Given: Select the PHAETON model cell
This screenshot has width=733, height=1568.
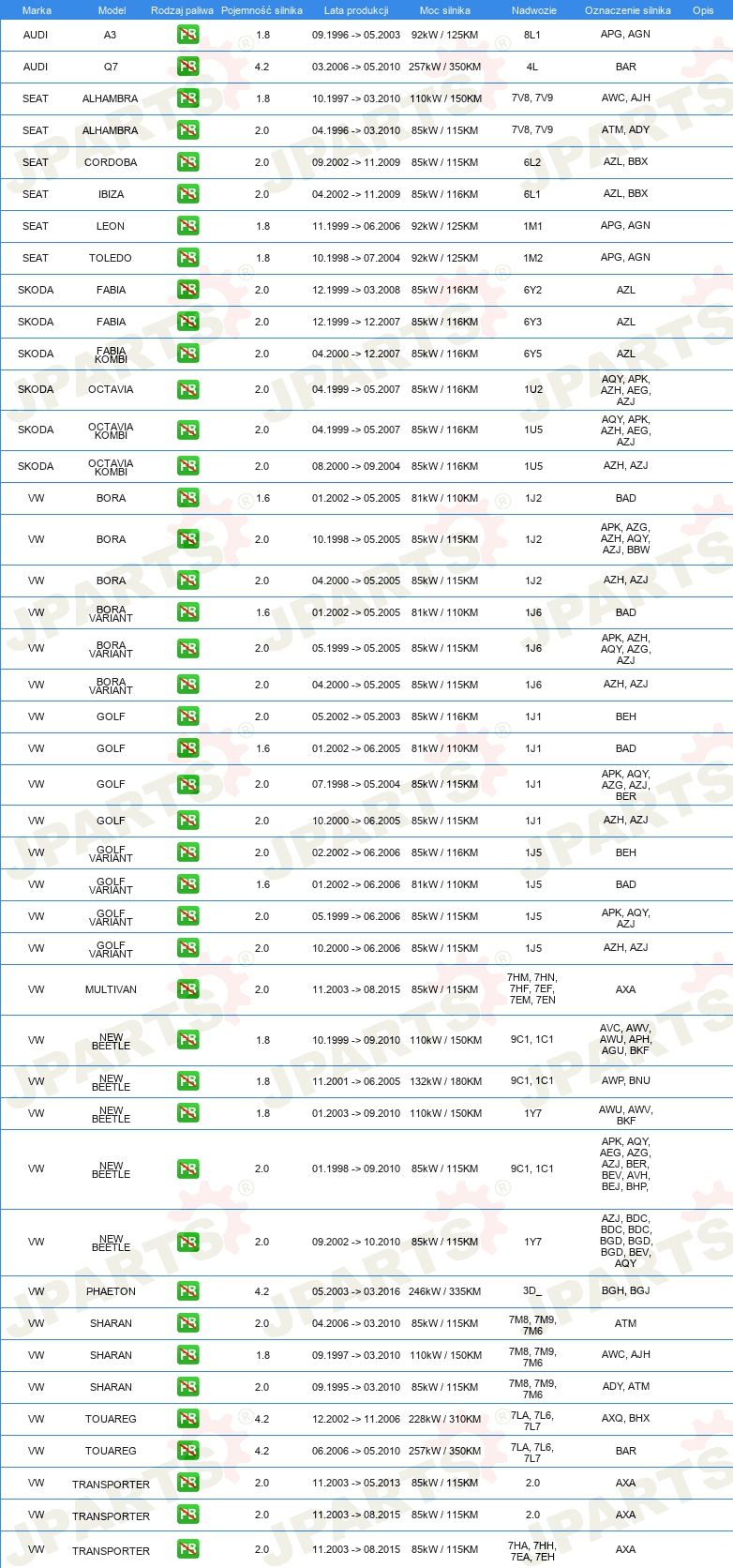Looking at the screenshot, I should [x=111, y=1291].
